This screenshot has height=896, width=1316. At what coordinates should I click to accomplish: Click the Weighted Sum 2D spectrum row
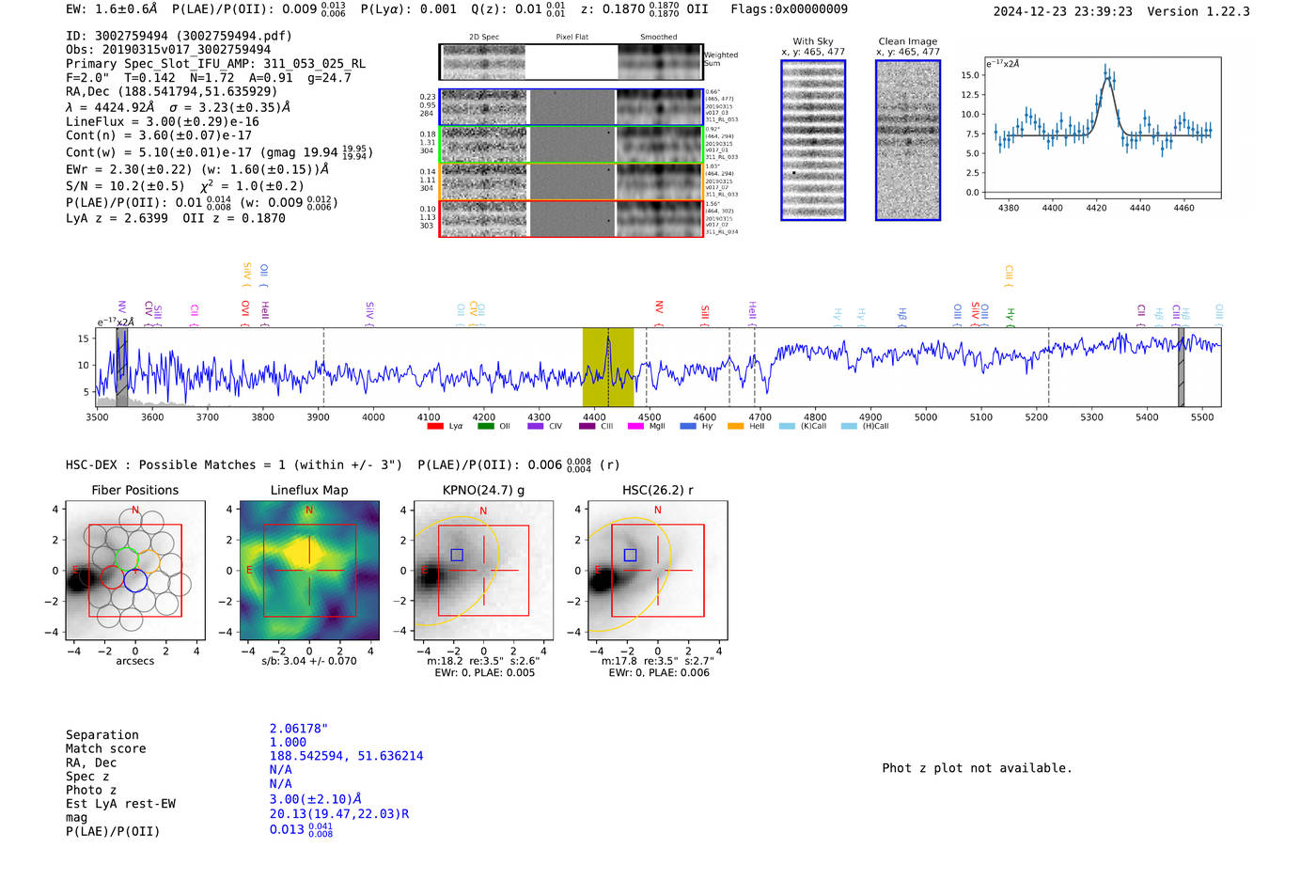point(571,62)
